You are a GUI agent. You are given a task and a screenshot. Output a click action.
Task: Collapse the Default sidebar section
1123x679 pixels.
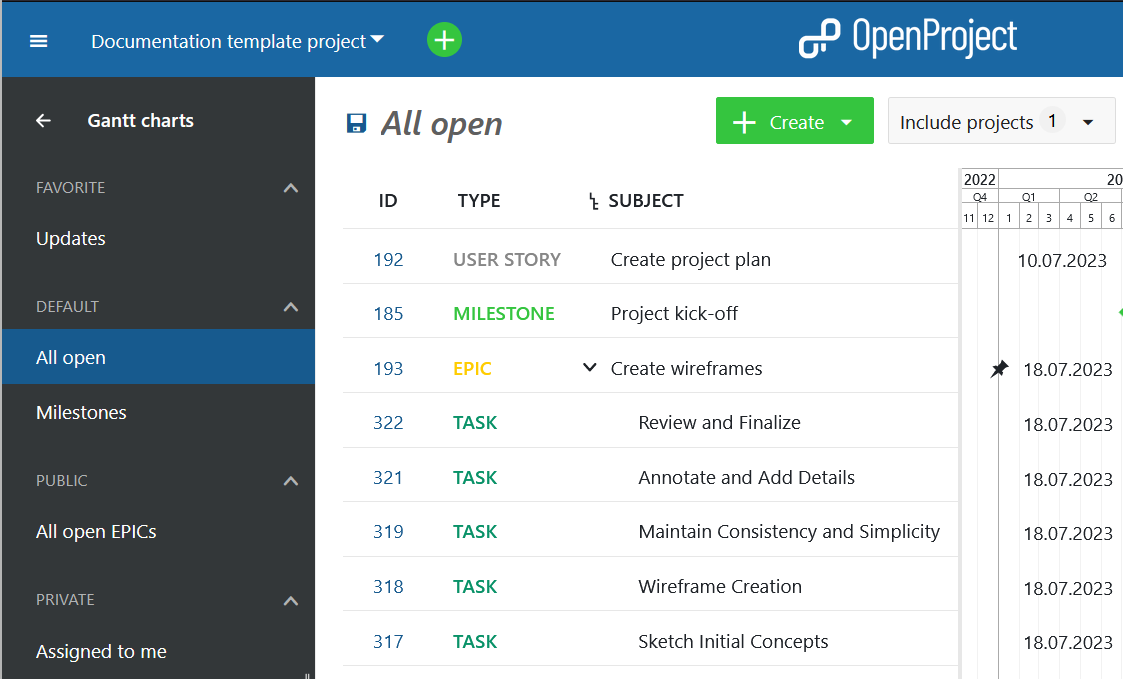point(291,307)
